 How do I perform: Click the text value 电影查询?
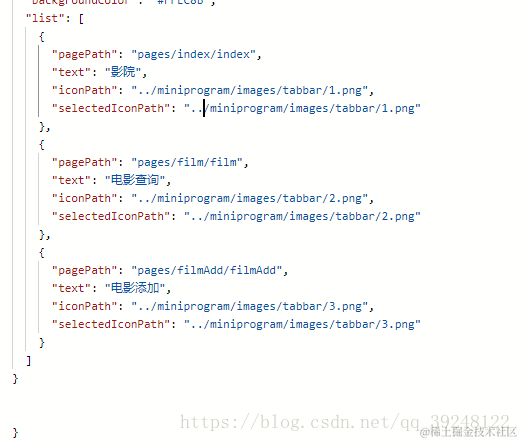tap(135, 180)
